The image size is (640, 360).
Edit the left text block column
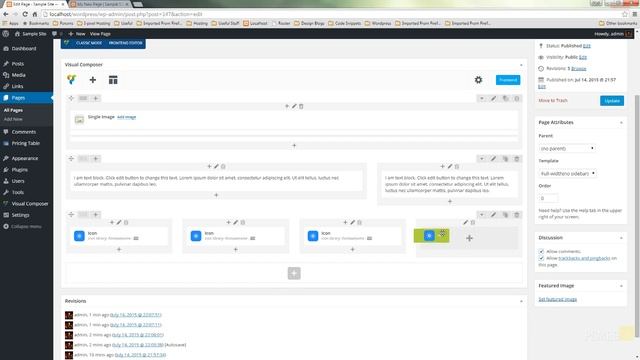coord(216,167)
